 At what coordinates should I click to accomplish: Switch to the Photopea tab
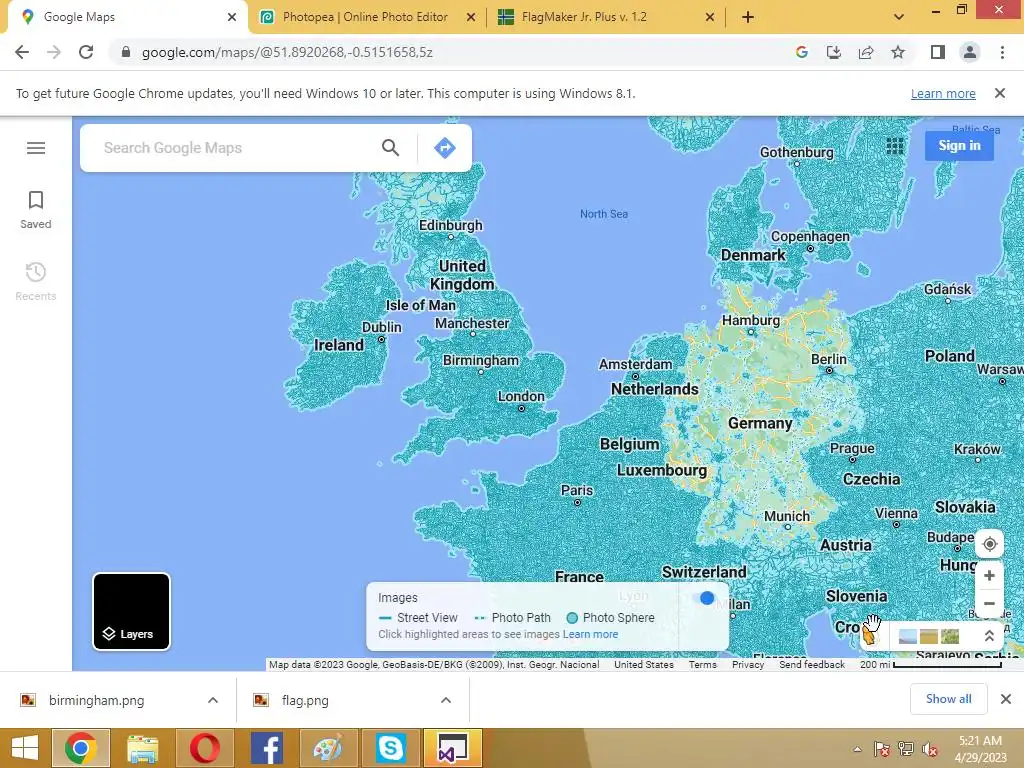tap(364, 17)
